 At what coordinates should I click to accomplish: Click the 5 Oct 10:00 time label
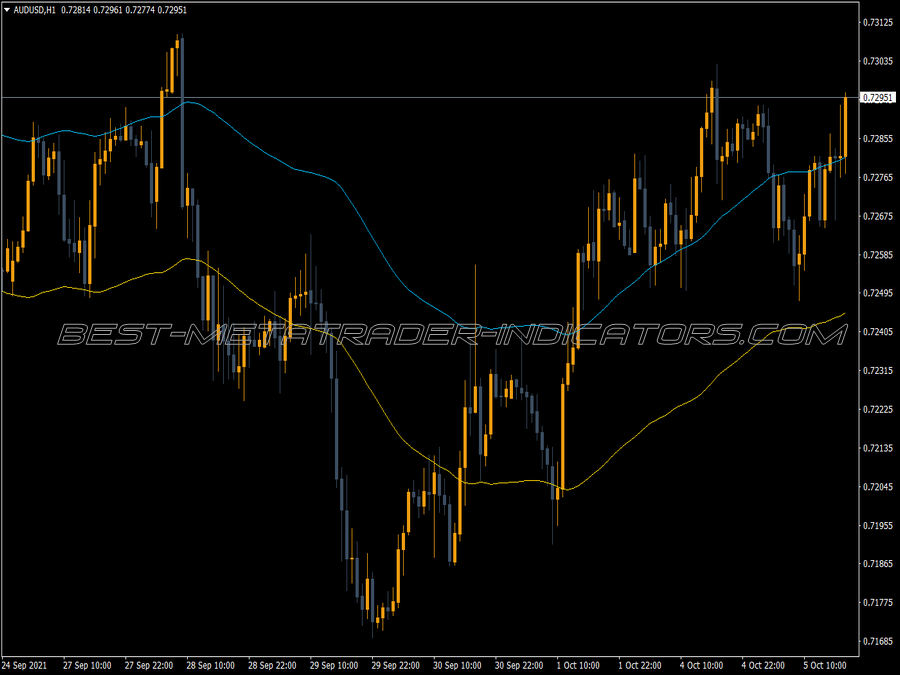(x=825, y=666)
